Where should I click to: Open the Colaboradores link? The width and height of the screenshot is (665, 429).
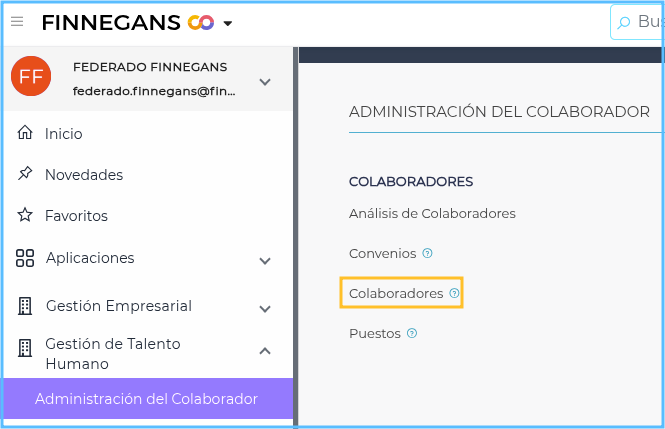395,294
